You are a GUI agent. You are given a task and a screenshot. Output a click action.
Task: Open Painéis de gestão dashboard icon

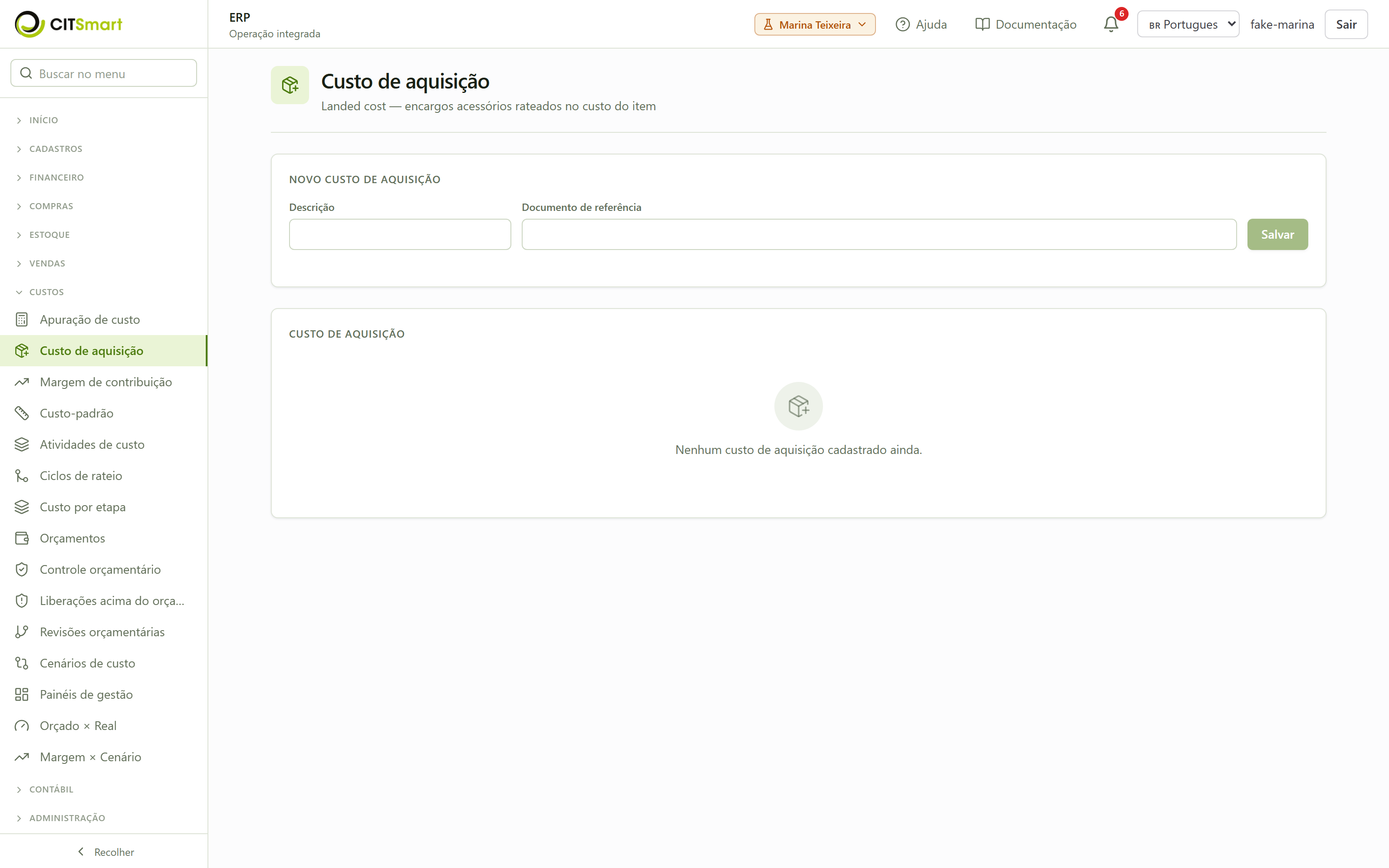click(22, 695)
